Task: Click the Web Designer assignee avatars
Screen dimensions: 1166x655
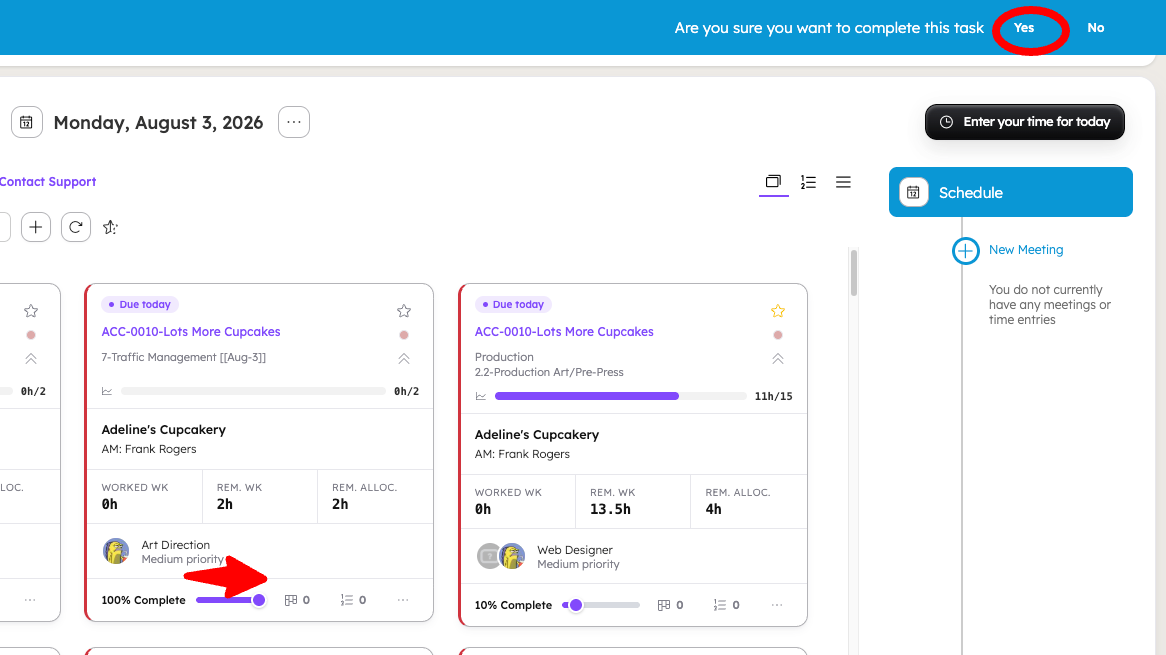Action: click(501, 556)
